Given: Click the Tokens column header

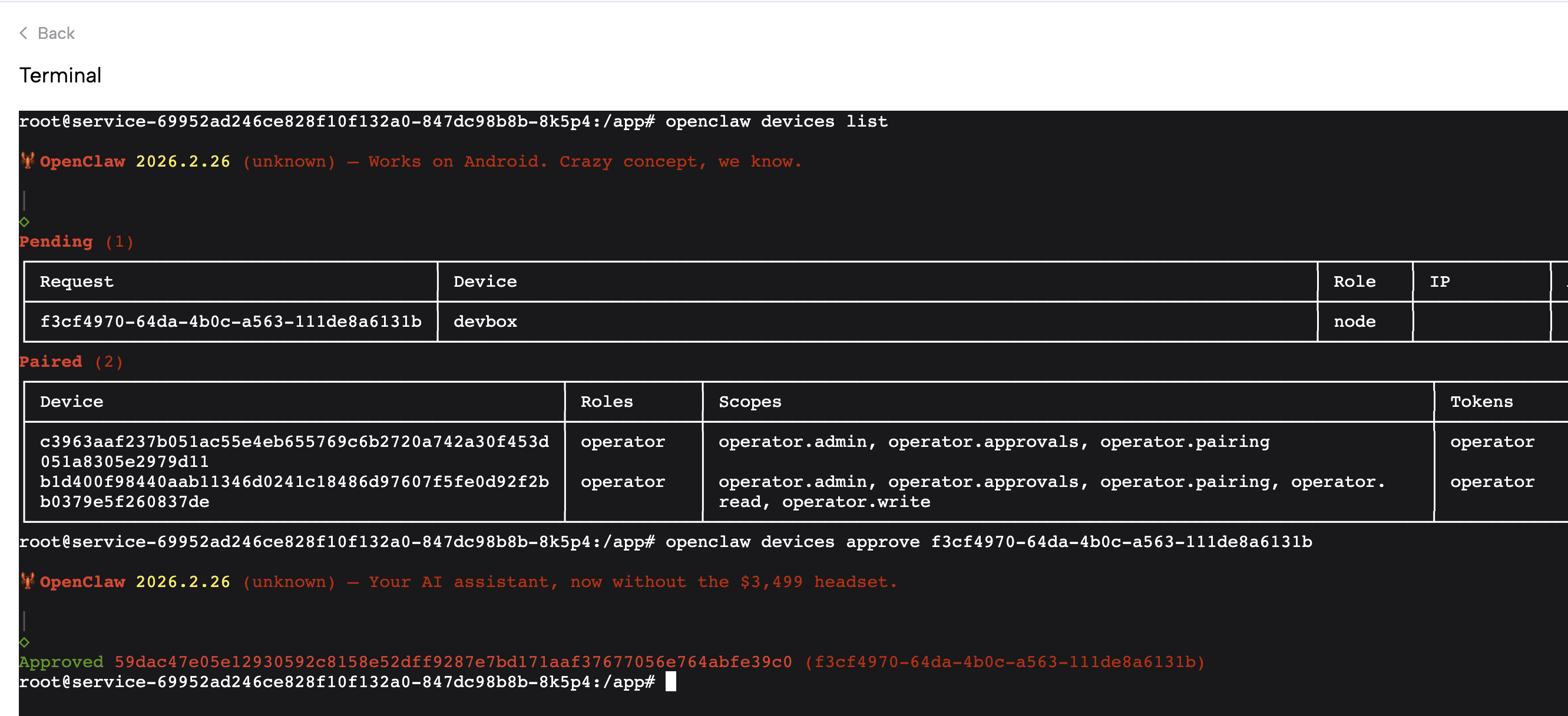Looking at the screenshot, I should [1481, 402].
